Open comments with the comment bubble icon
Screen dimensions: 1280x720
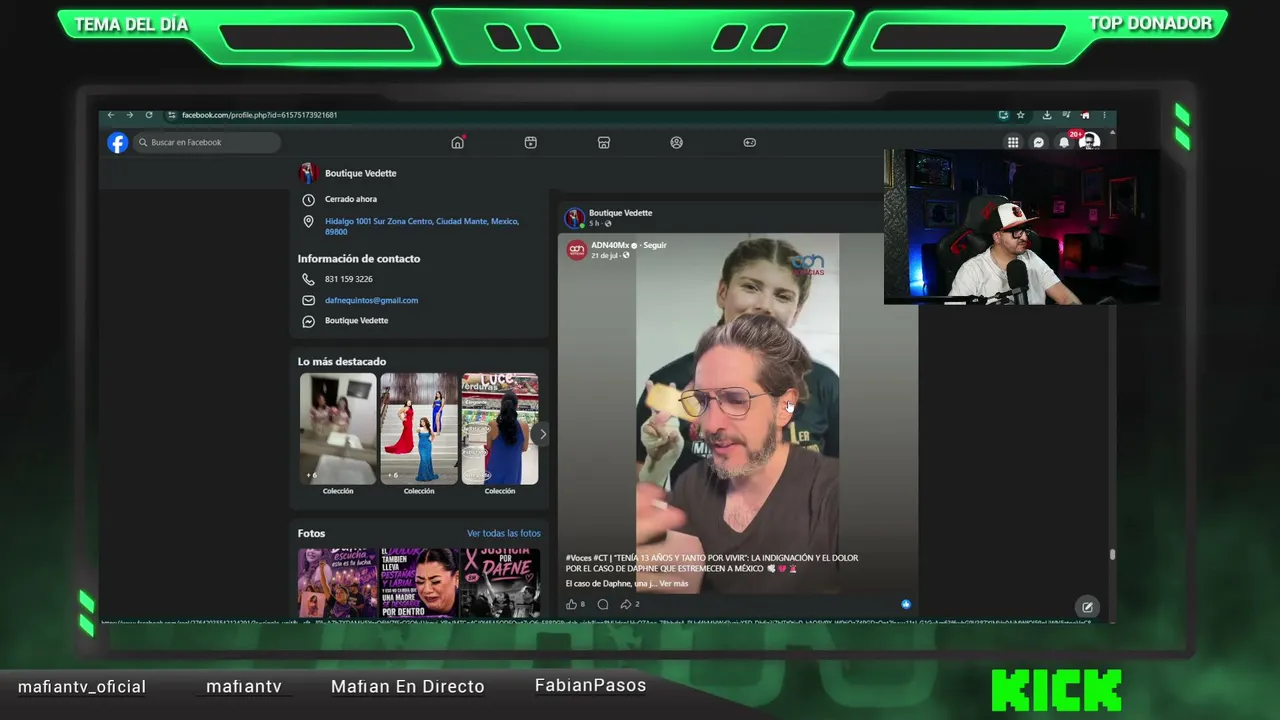click(602, 604)
